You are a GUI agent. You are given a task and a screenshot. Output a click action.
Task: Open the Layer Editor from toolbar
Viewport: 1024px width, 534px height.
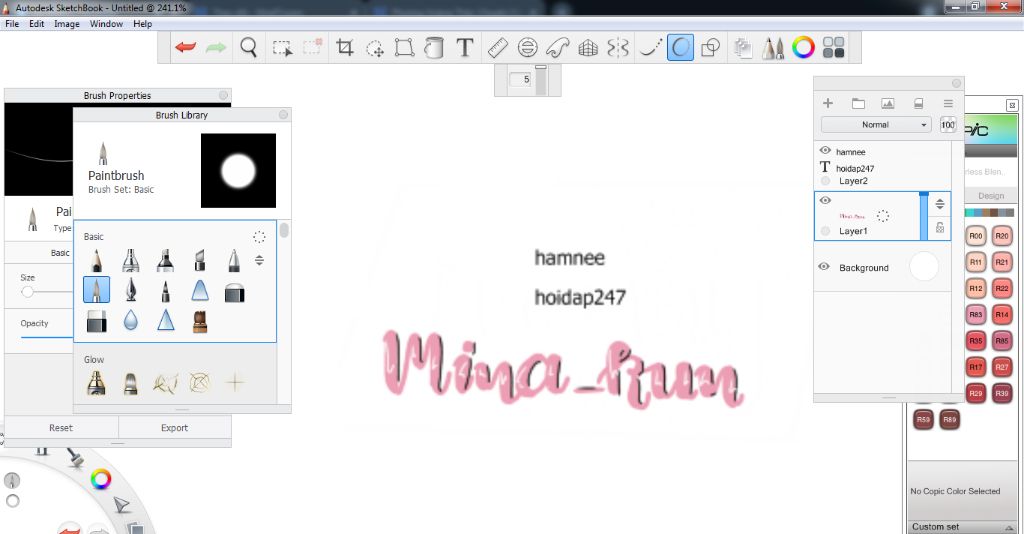pyautogui.click(x=742, y=48)
